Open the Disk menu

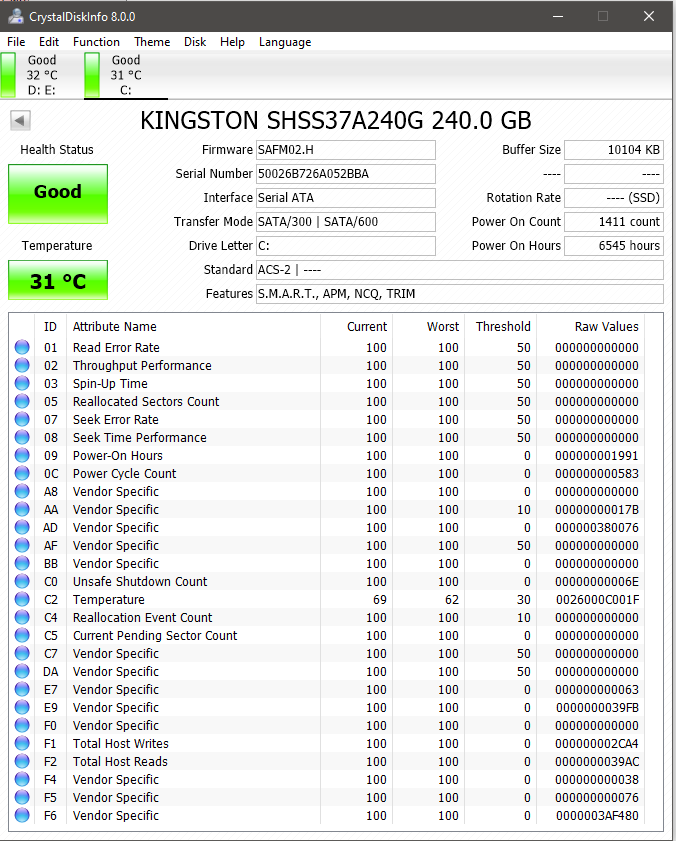[195, 42]
